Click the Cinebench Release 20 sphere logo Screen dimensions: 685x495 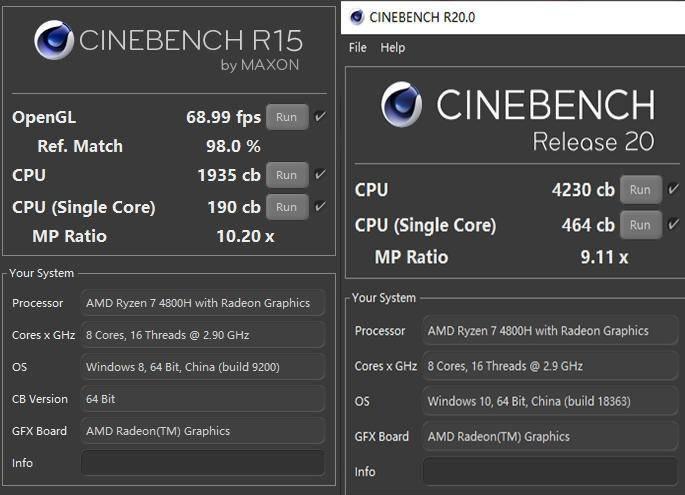pyautogui.click(x=401, y=104)
